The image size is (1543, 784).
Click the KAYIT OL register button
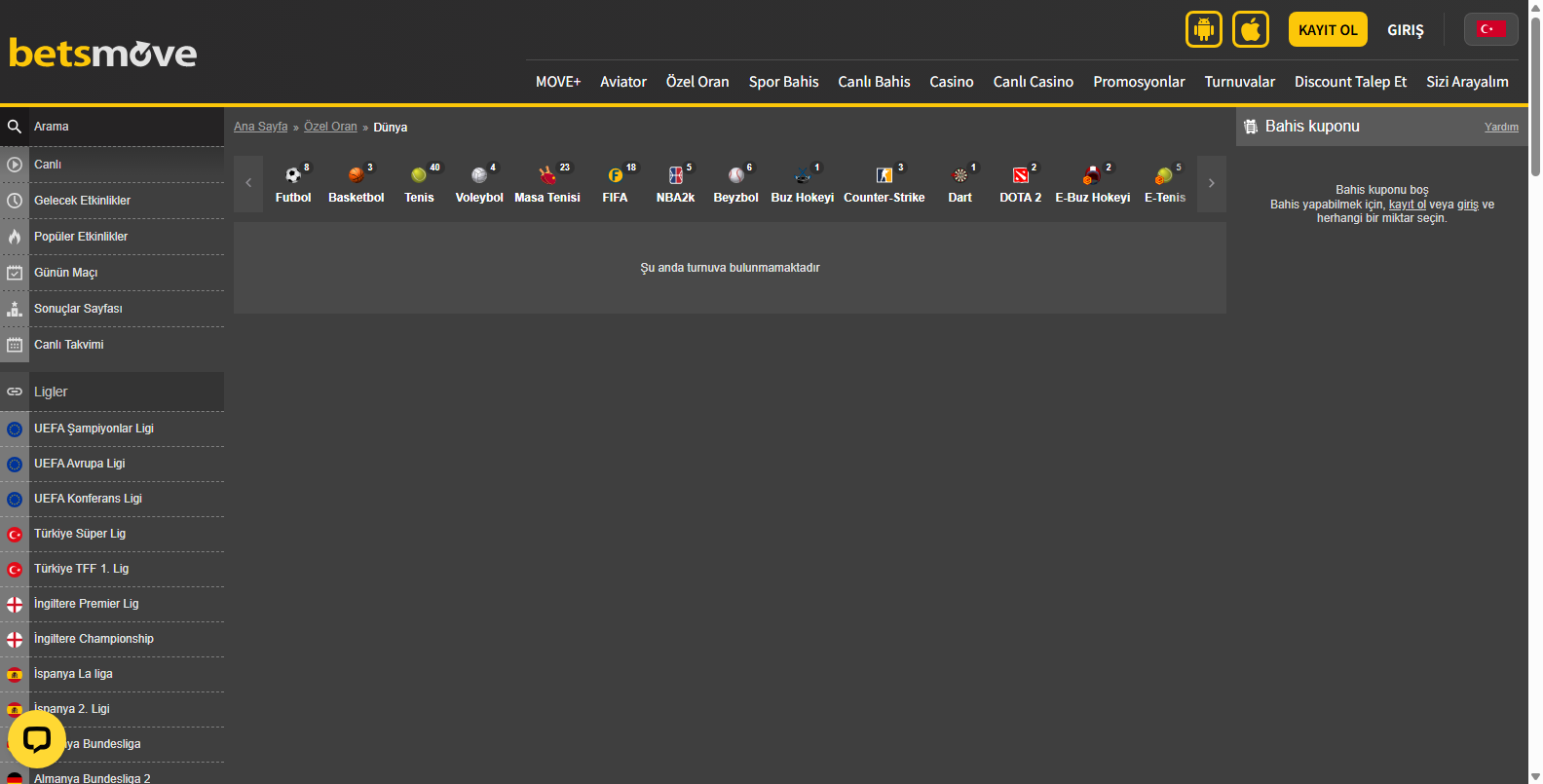coord(1328,29)
